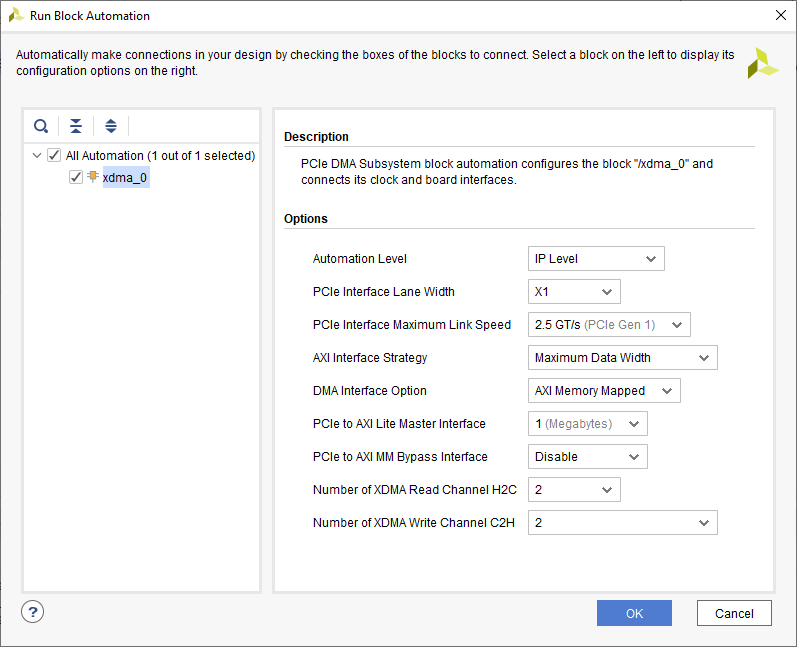The height and width of the screenshot is (647, 797).
Task: Open PCIe Interface Lane Width dropdown
Action: 574,292
